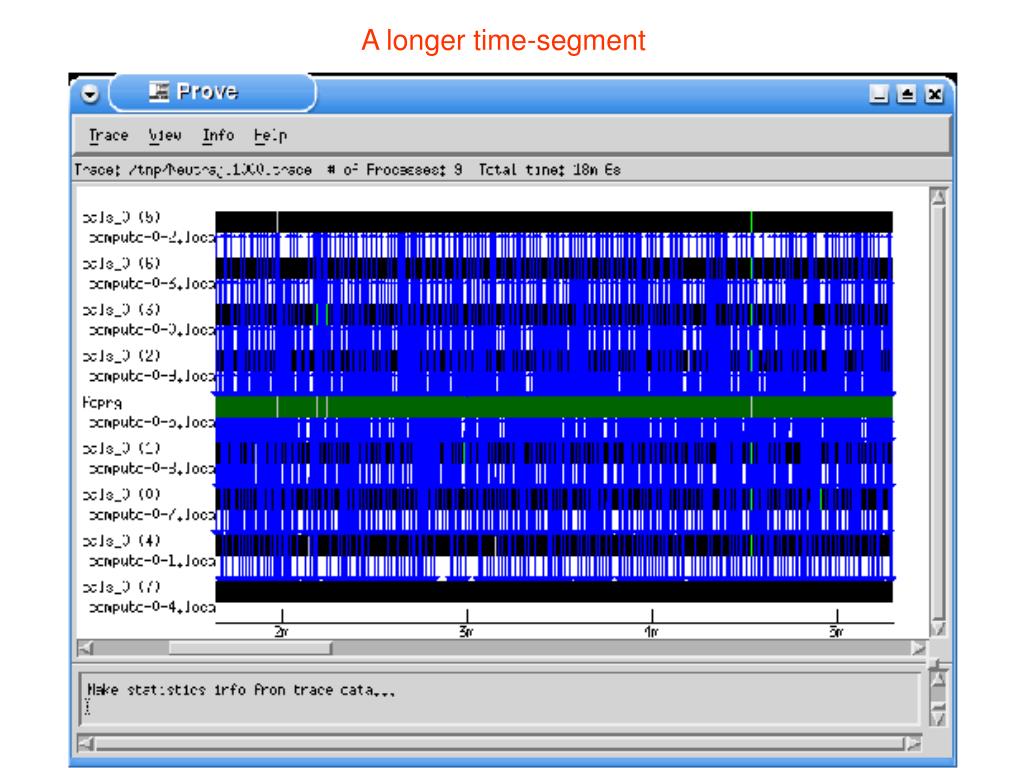Click the message log text area
This screenshot has width=1024, height=768.
point(500,699)
